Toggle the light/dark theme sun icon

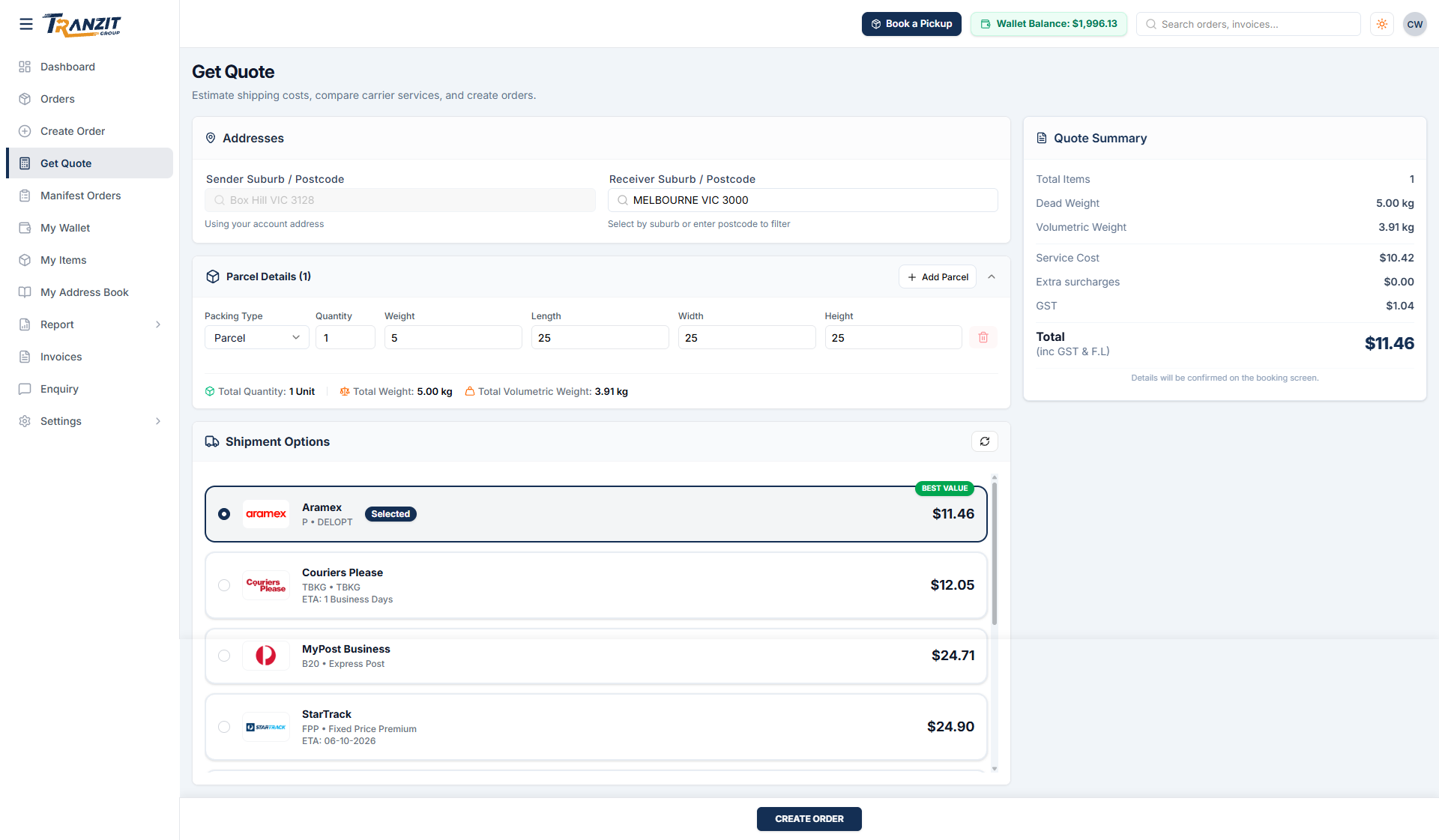(x=1382, y=24)
